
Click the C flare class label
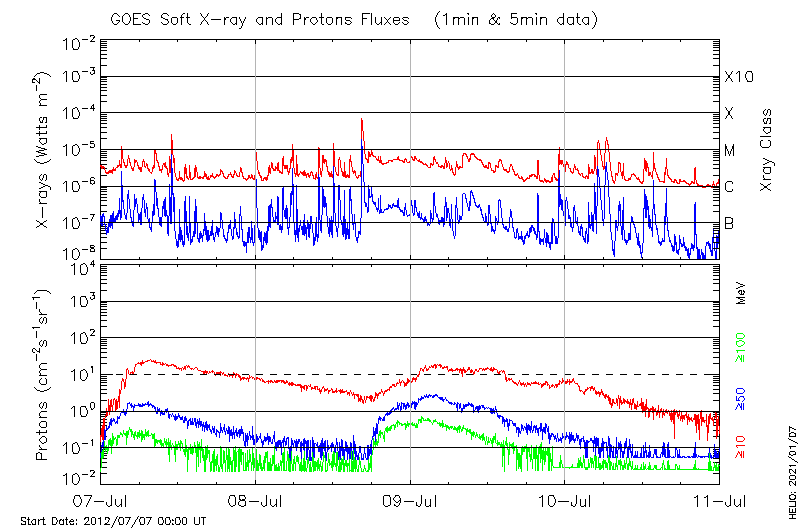[x=729, y=187]
